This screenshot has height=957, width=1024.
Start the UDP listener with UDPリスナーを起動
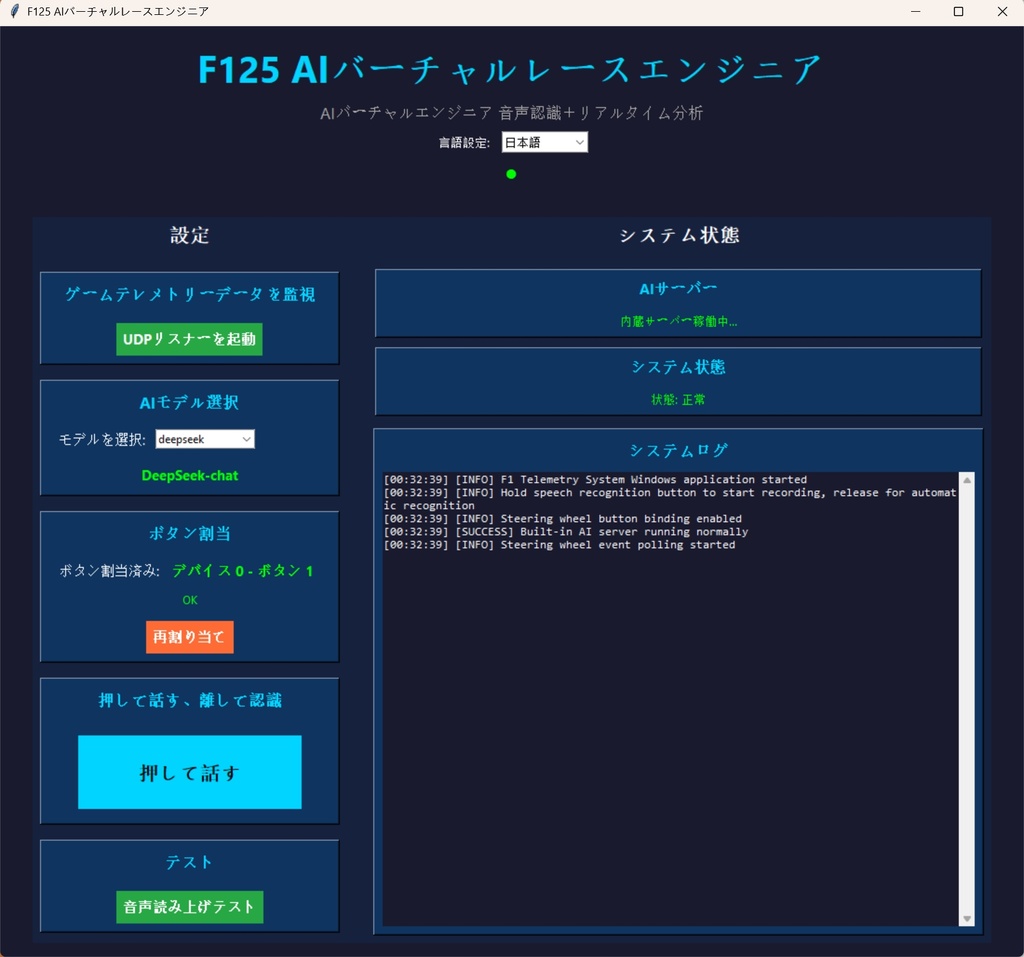[189, 339]
